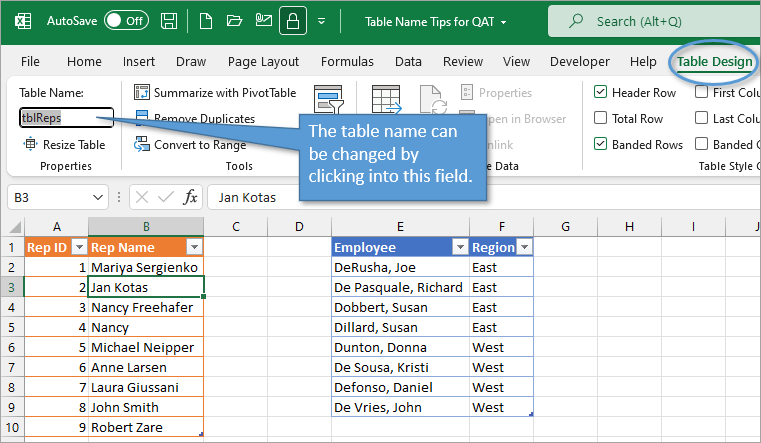The image size is (761, 443).
Task: Click the Save icon in Quick Access Toolbar
Action: [169, 20]
